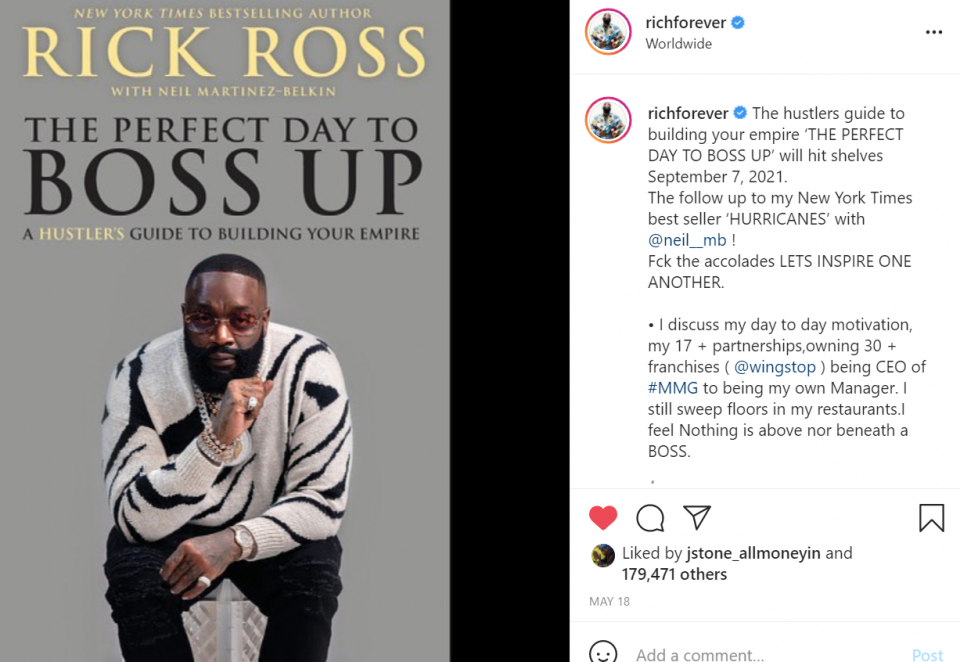Image resolution: width=960 pixels, height=662 pixels.
Task: Share post with the paper plane icon
Action: point(697,517)
